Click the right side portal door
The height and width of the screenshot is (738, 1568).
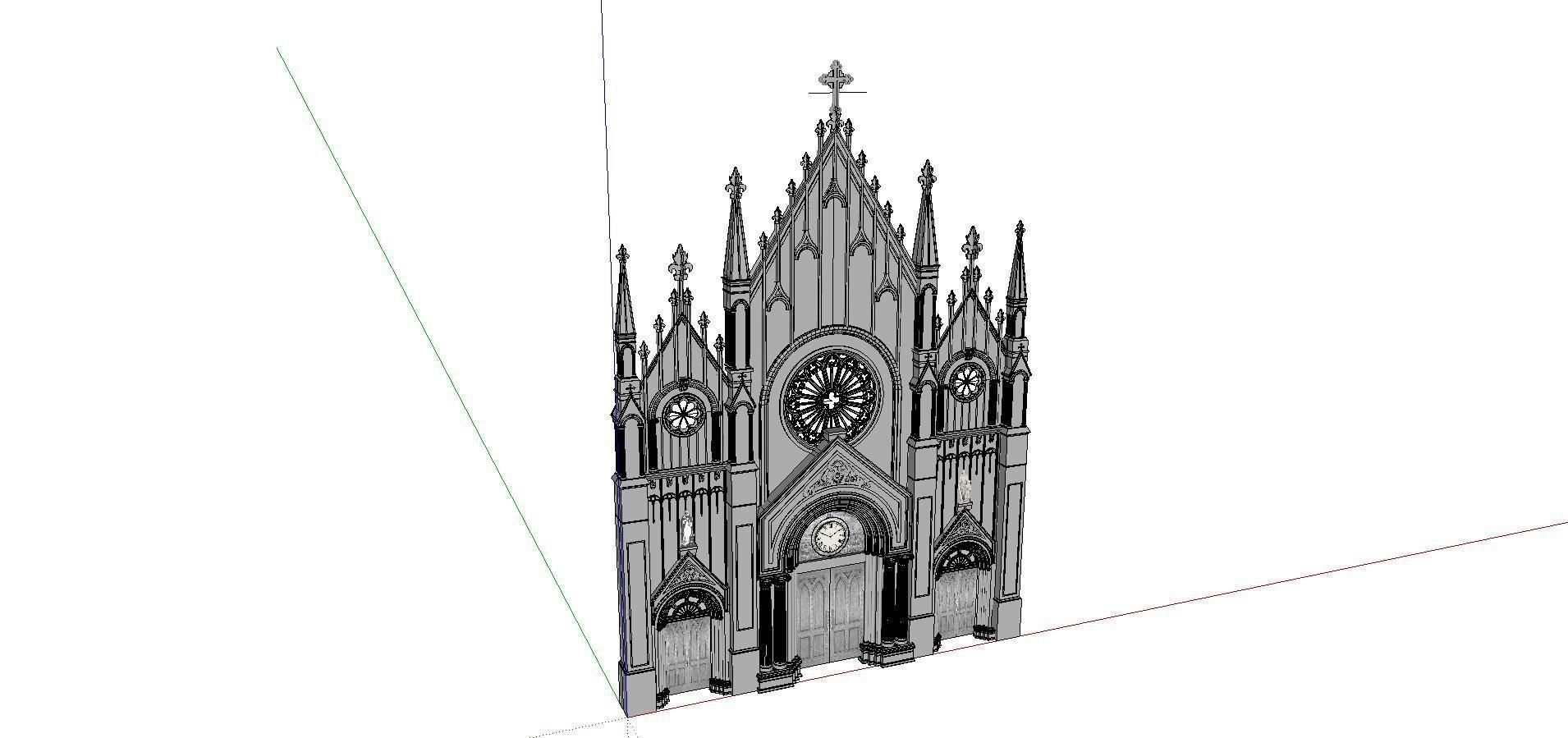(x=957, y=603)
